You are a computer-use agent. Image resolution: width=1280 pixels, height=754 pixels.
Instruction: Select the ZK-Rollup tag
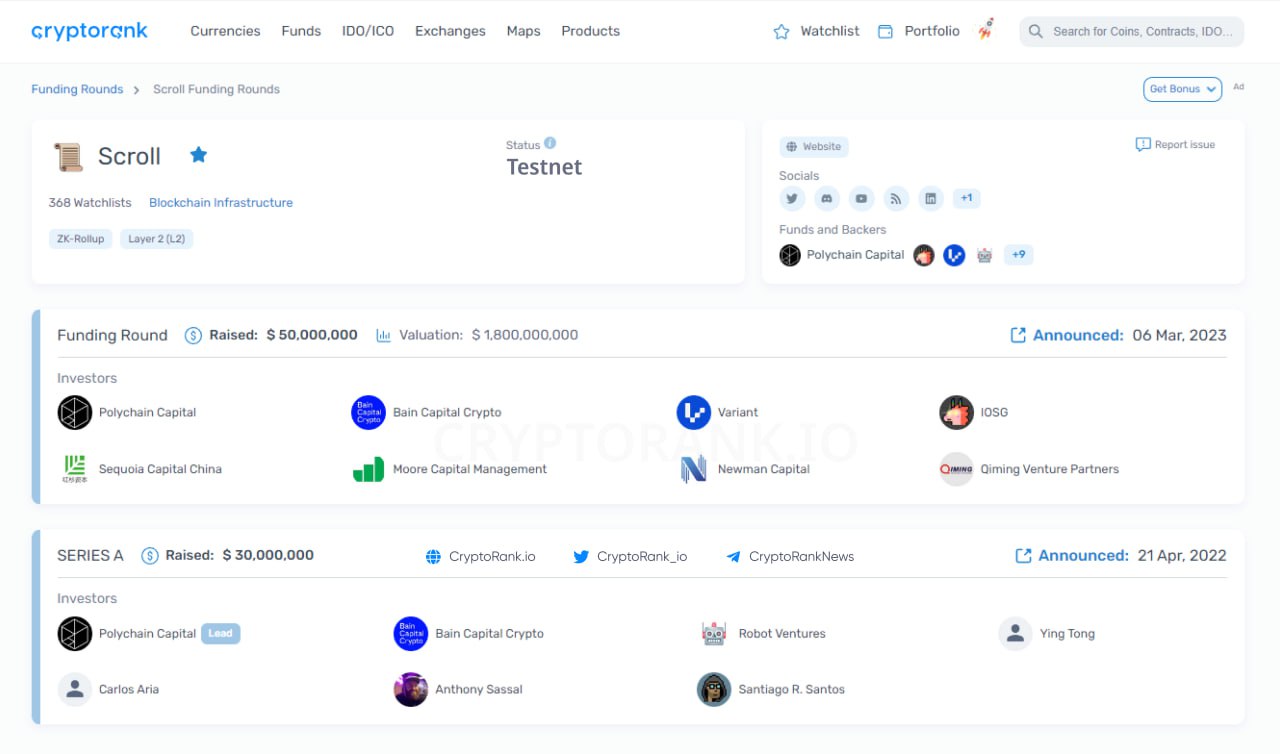point(80,239)
